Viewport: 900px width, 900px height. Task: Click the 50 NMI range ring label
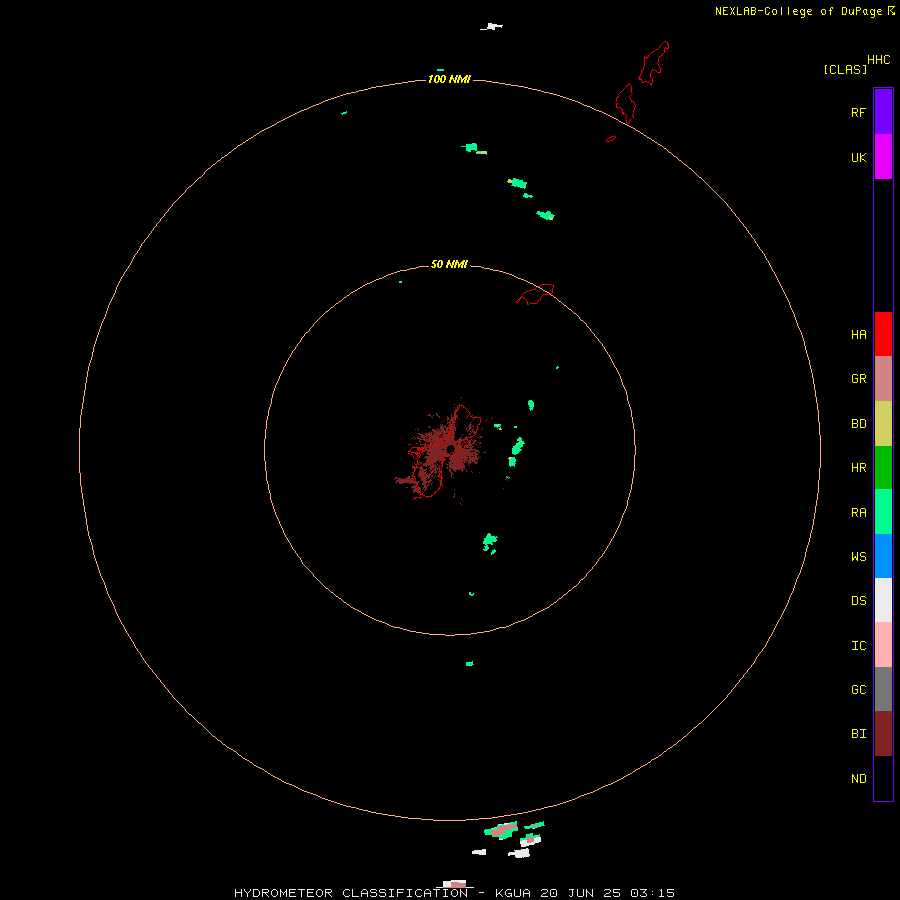coord(449,264)
